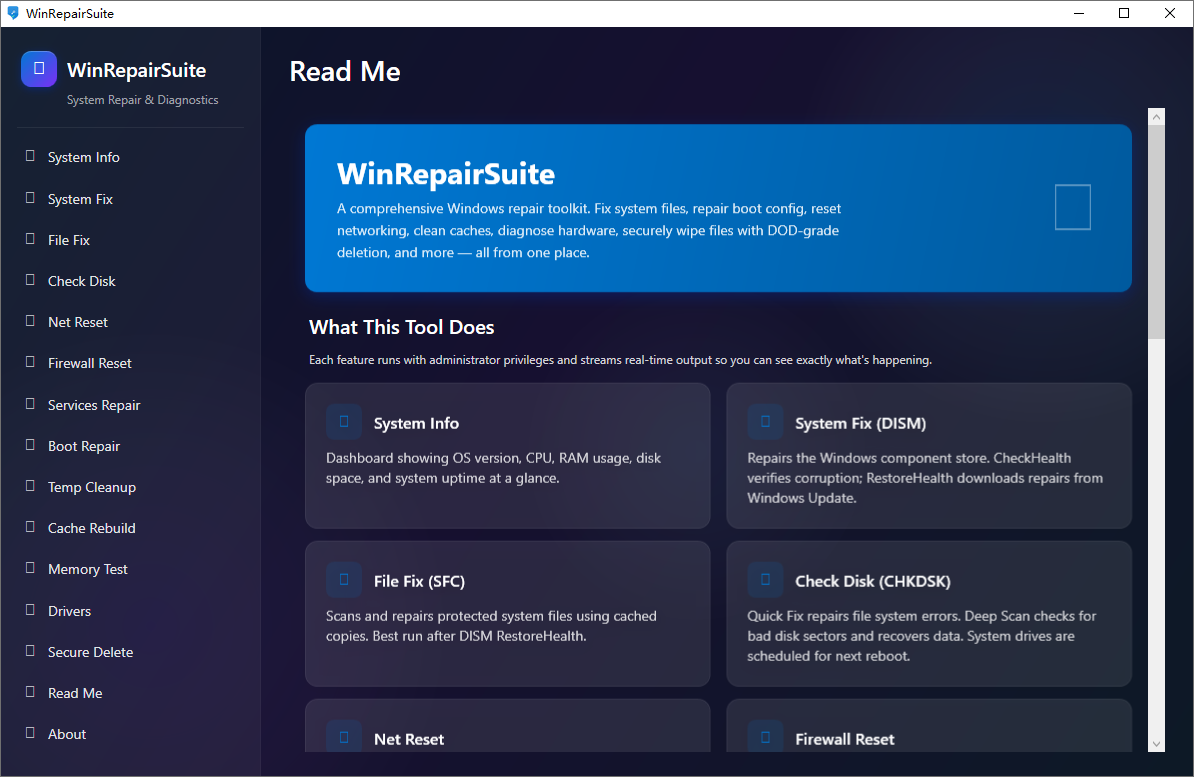
Task: Click the WinRepairSuite banner heading
Action: [x=445, y=174]
